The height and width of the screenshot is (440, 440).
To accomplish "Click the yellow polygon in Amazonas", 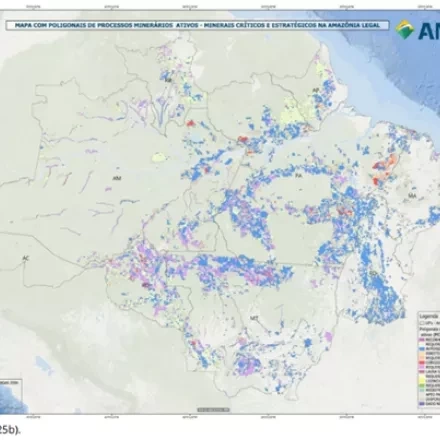I will (x=159, y=157).
